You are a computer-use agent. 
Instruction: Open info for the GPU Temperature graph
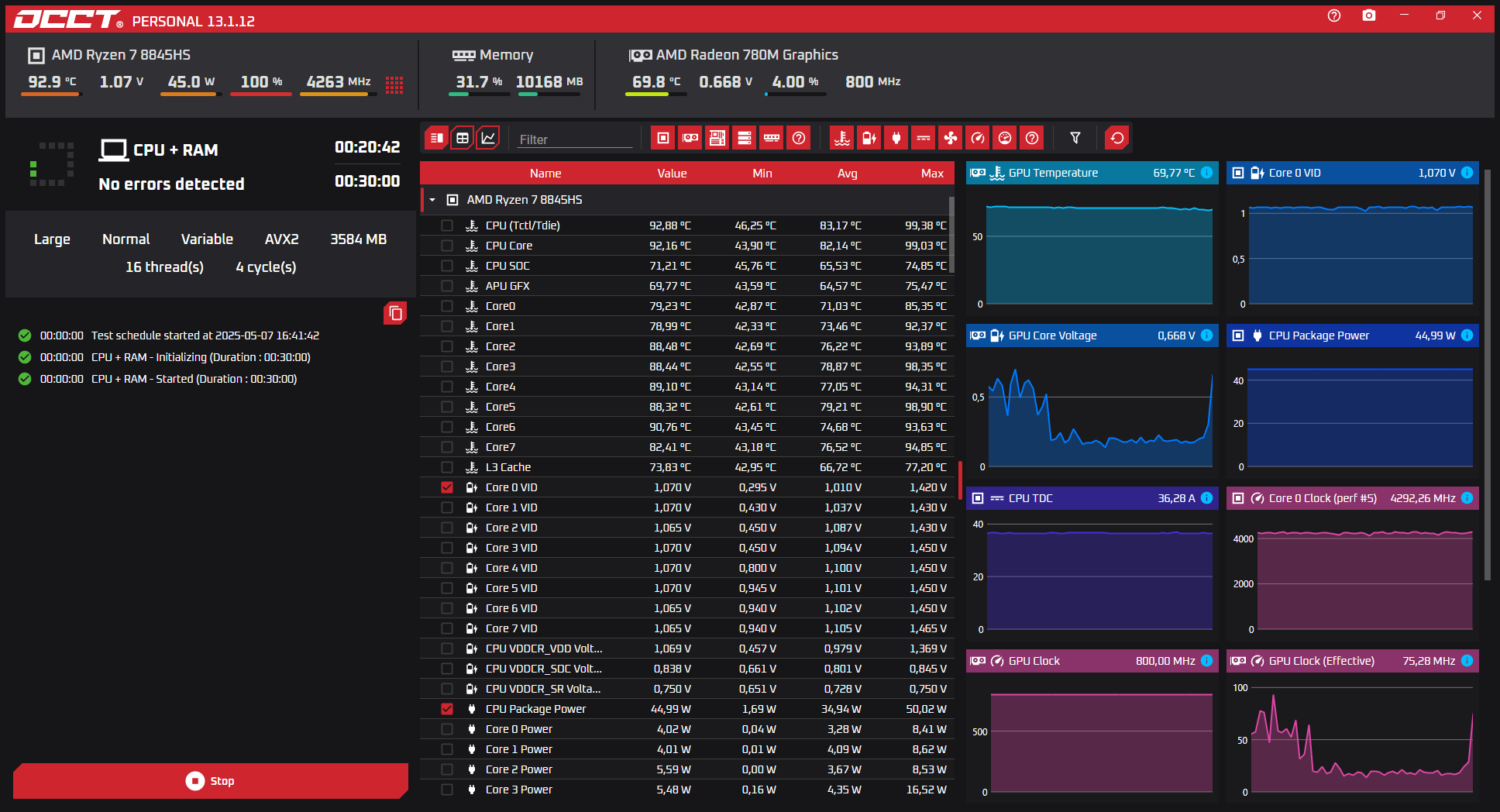1206,173
